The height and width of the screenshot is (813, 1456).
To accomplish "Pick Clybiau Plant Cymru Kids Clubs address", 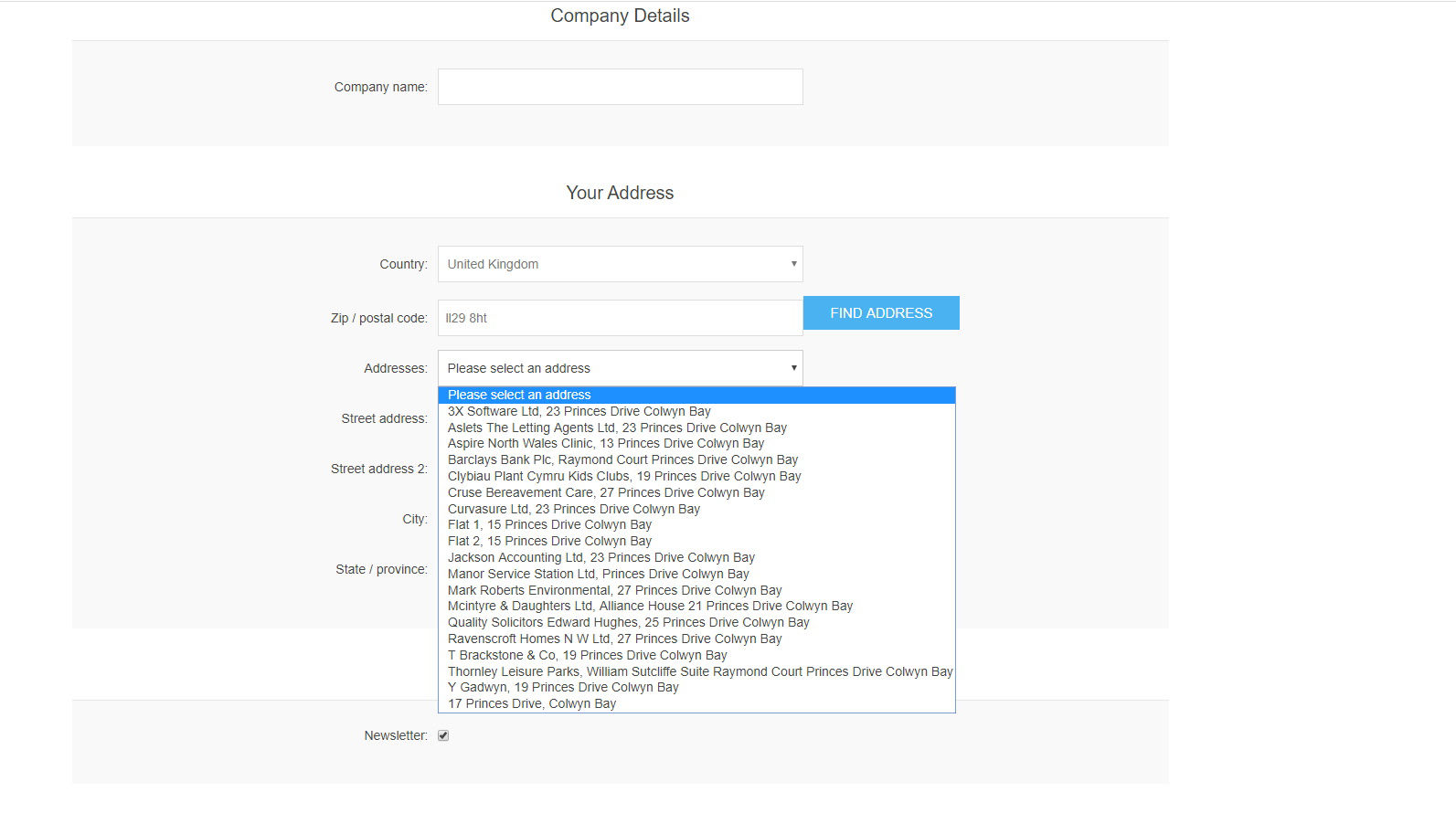I will click(696, 476).
